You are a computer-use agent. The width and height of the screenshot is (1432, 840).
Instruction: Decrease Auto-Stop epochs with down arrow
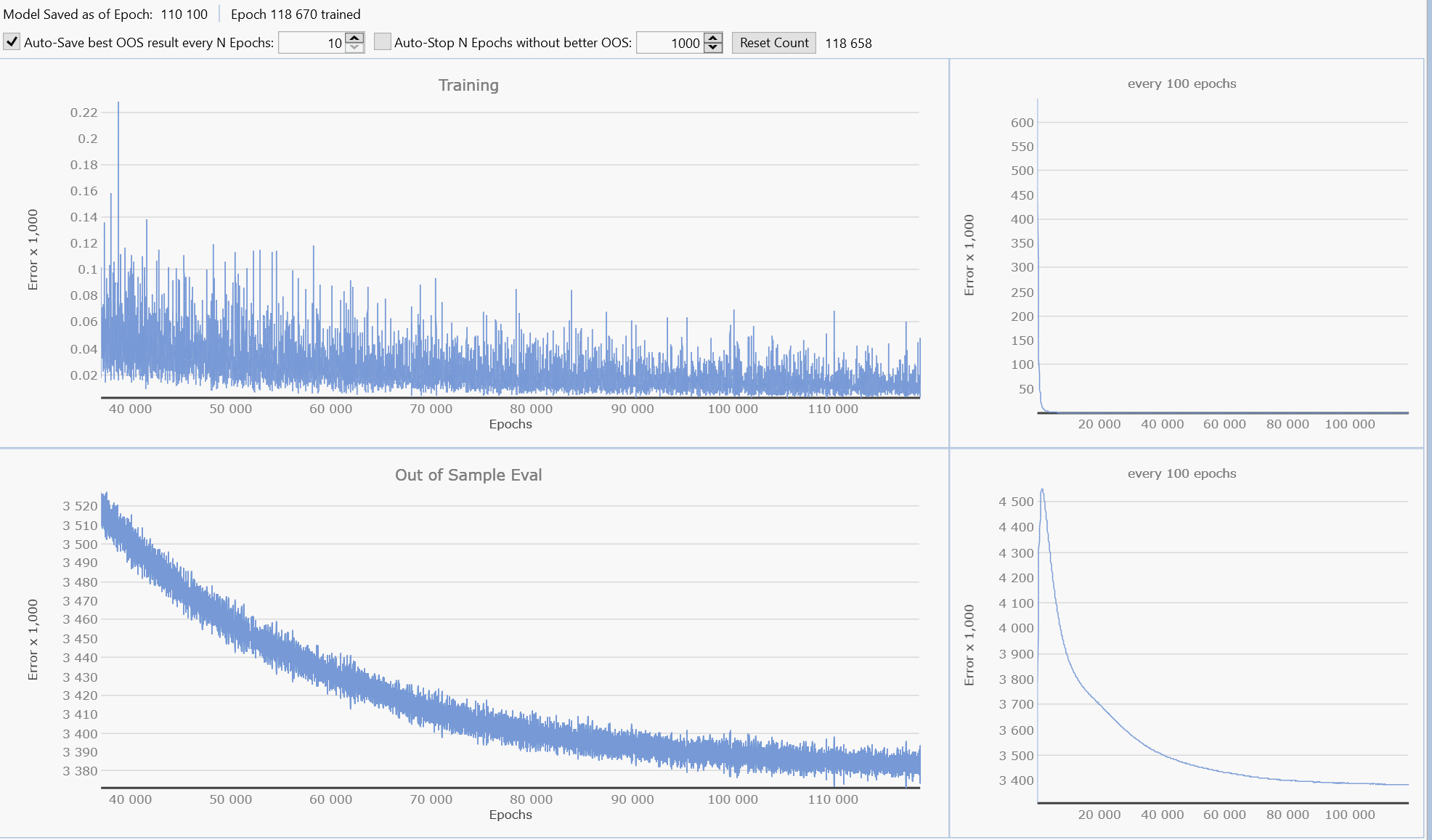(714, 48)
